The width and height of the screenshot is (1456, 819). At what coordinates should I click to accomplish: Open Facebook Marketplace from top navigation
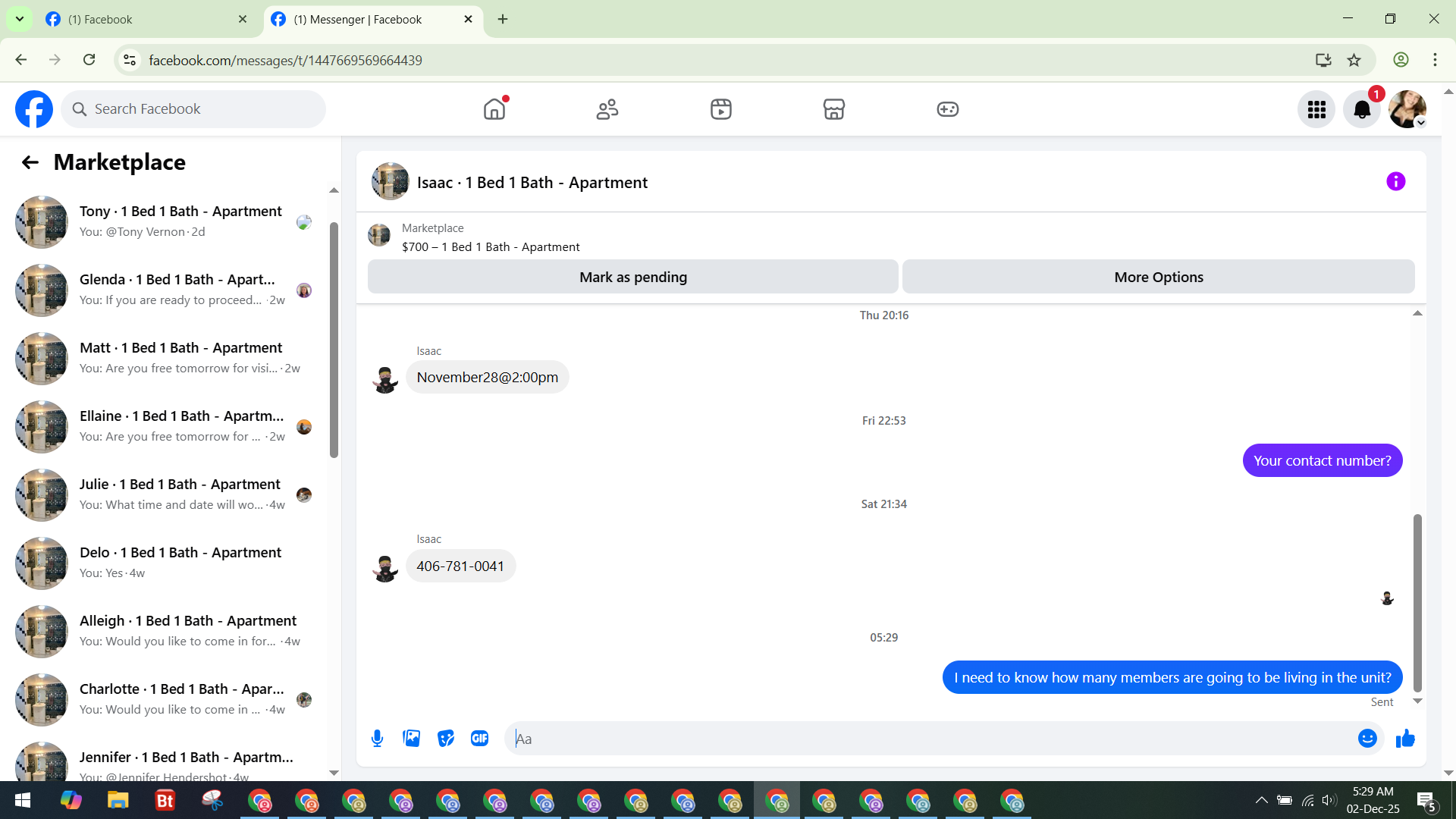pyautogui.click(x=833, y=109)
